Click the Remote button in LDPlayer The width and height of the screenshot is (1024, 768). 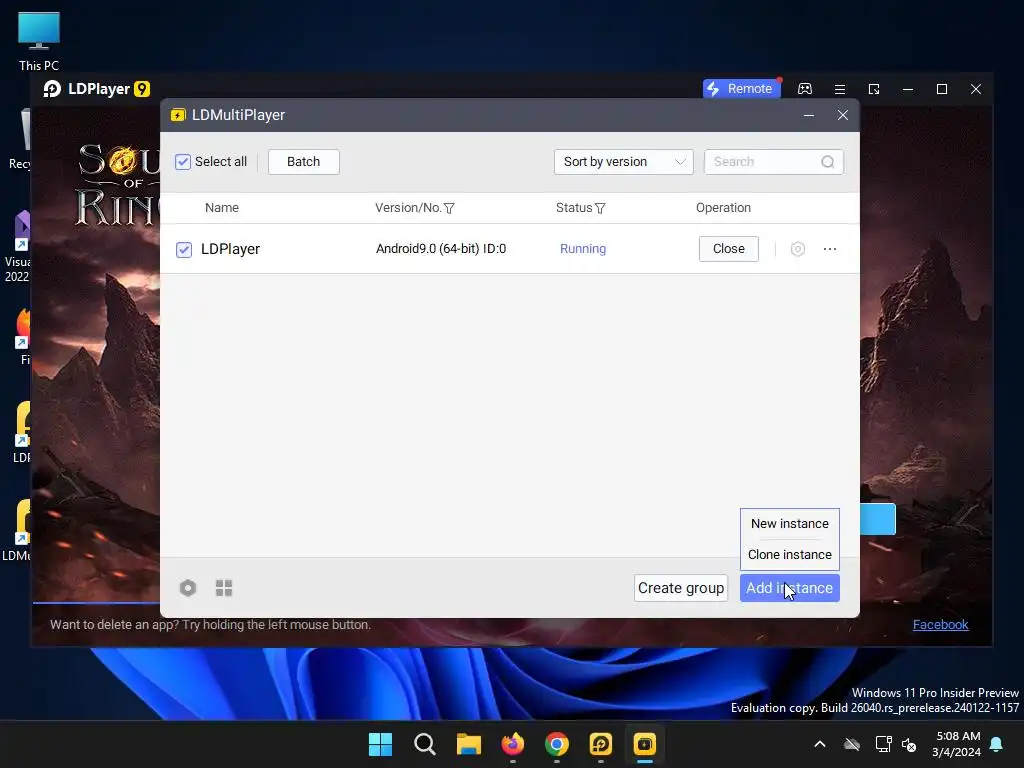click(x=741, y=89)
